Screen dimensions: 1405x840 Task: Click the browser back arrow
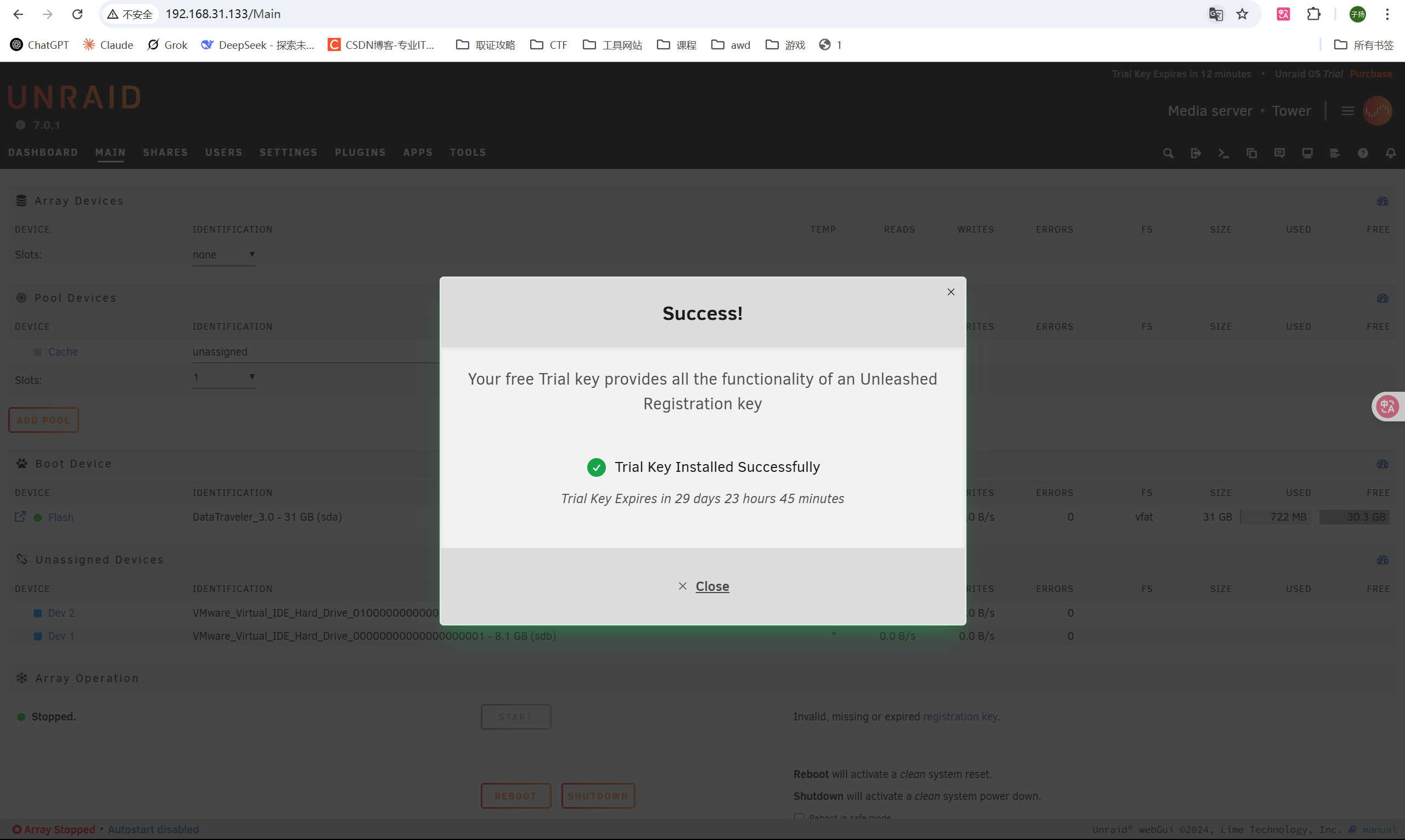pos(18,14)
